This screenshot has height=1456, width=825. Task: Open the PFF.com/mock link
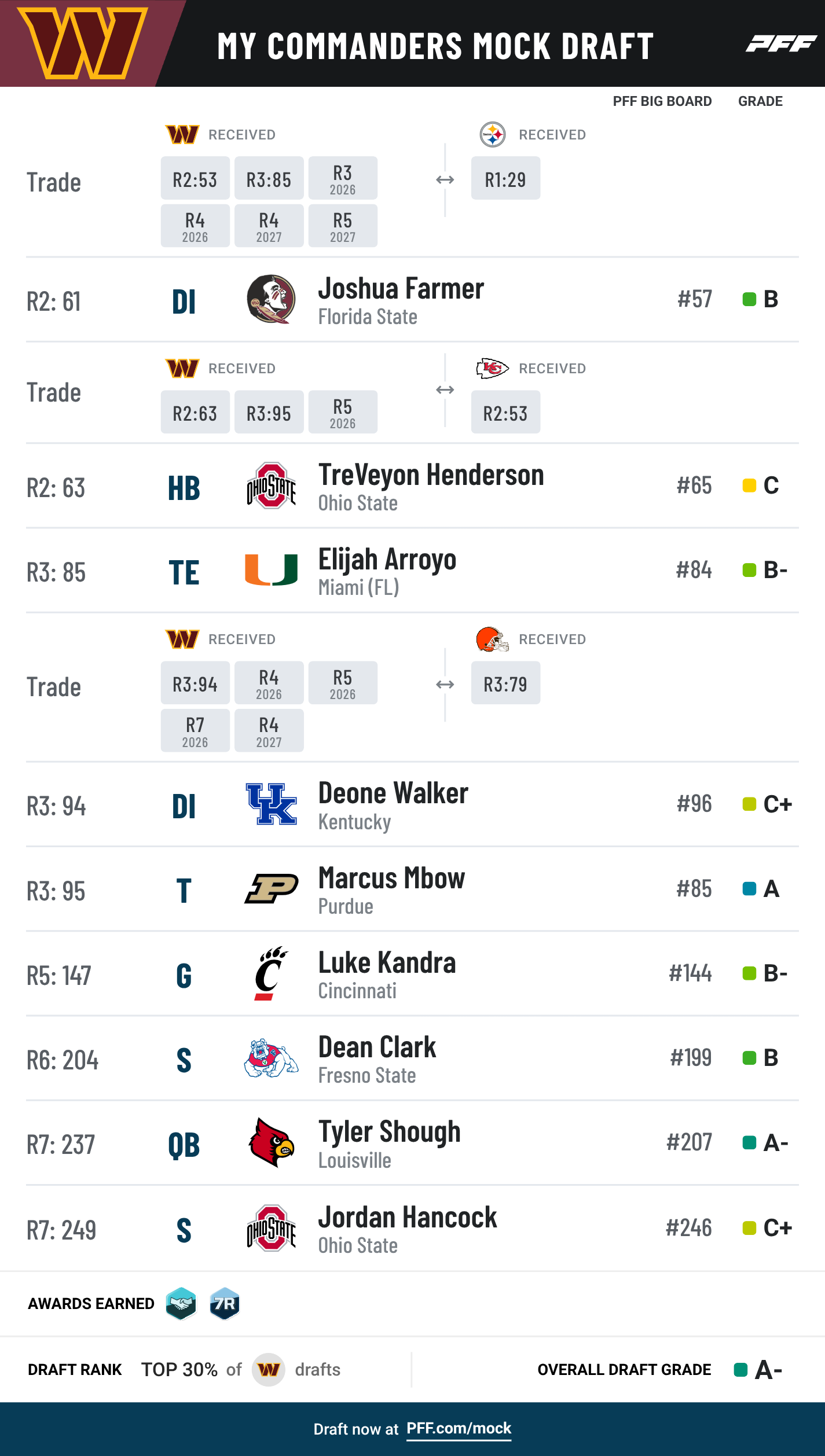(x=459, y=1428)
